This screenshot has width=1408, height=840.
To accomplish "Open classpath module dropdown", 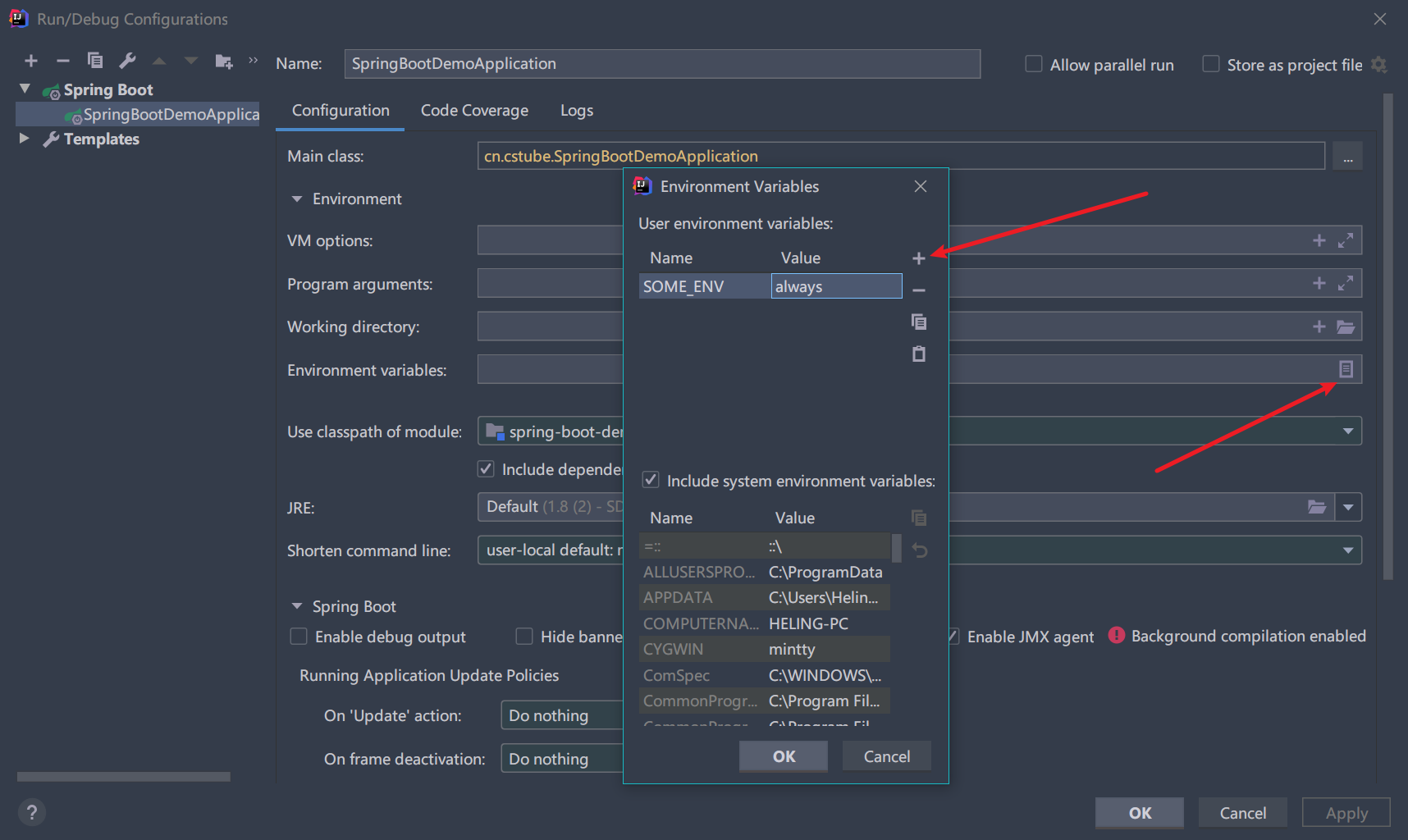I will tap(1348, 431).
